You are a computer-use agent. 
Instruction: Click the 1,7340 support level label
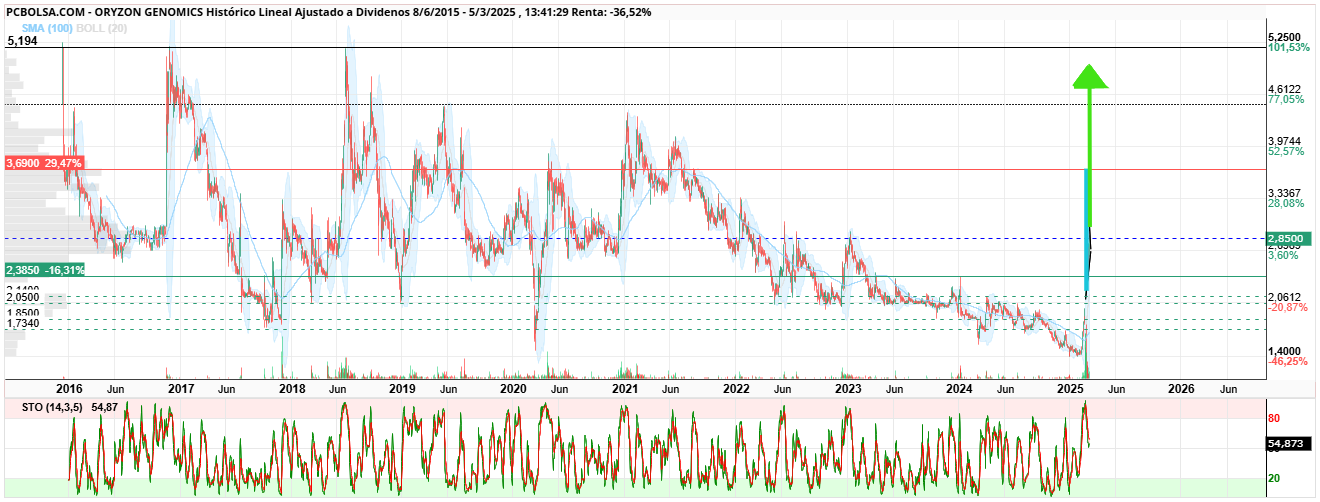coord(22,324)
